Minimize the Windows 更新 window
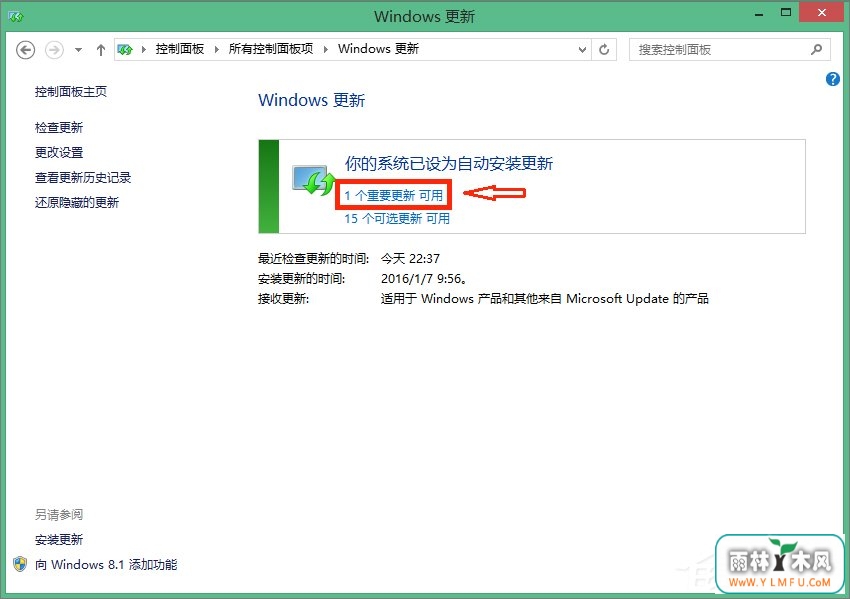This screenshot has width=850, height=599. [x=759, y=13]
